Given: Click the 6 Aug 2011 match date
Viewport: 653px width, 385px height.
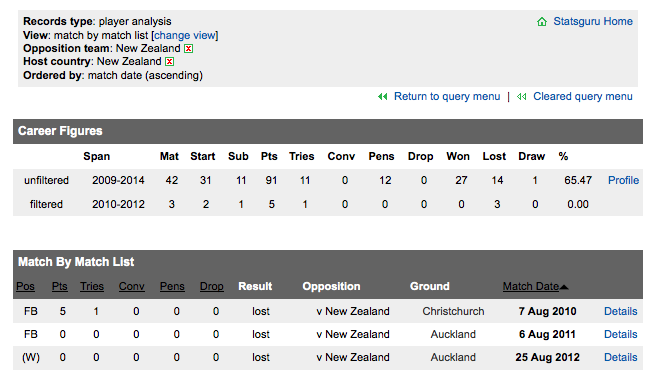Looking at the screenshot, I should [547, 335].
